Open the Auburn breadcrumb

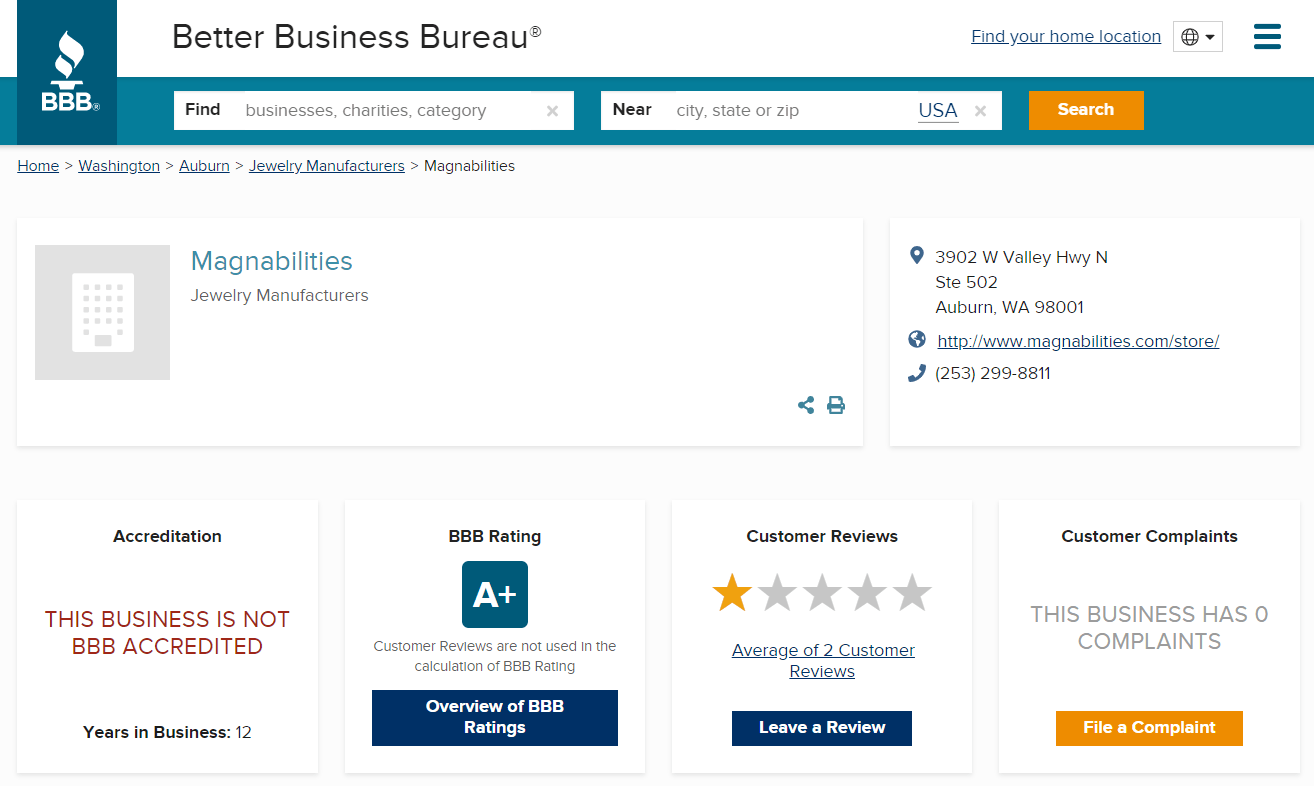[204, 166]
